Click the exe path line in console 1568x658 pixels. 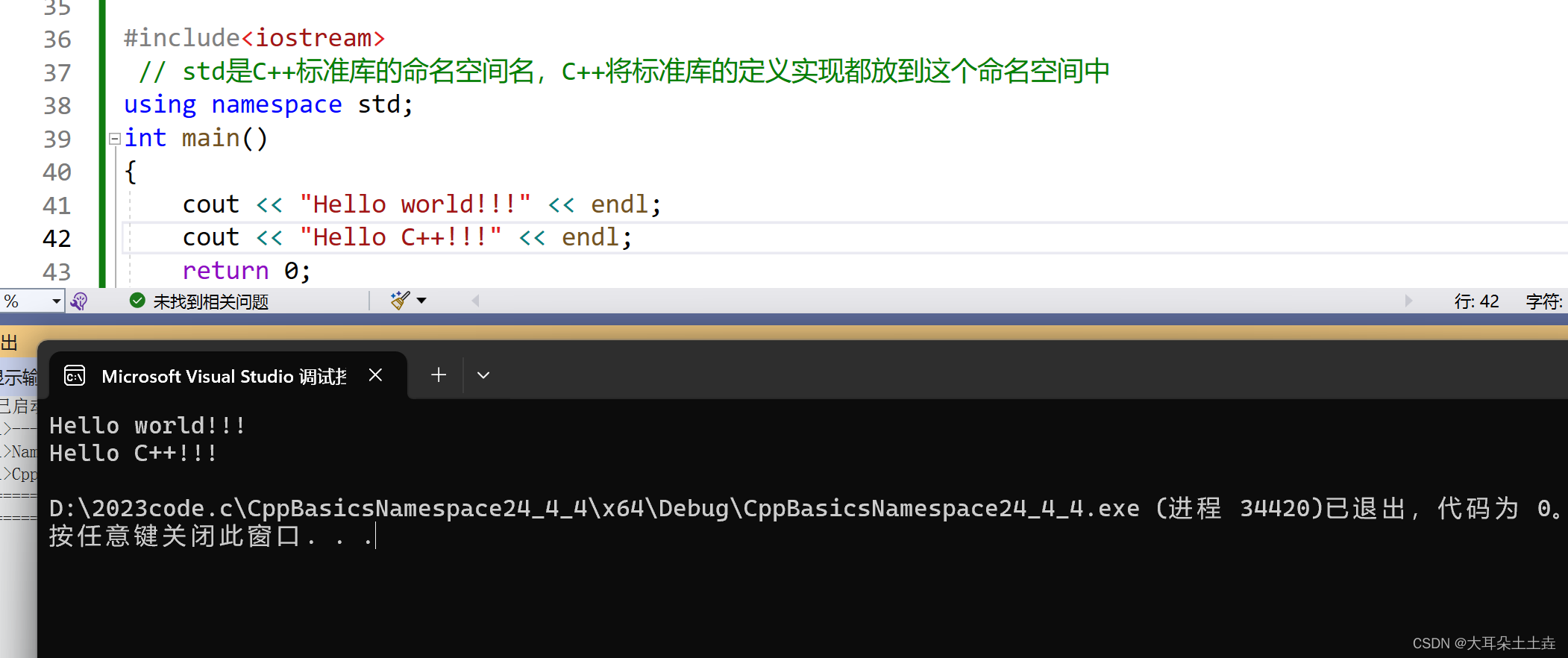(804, 509)
